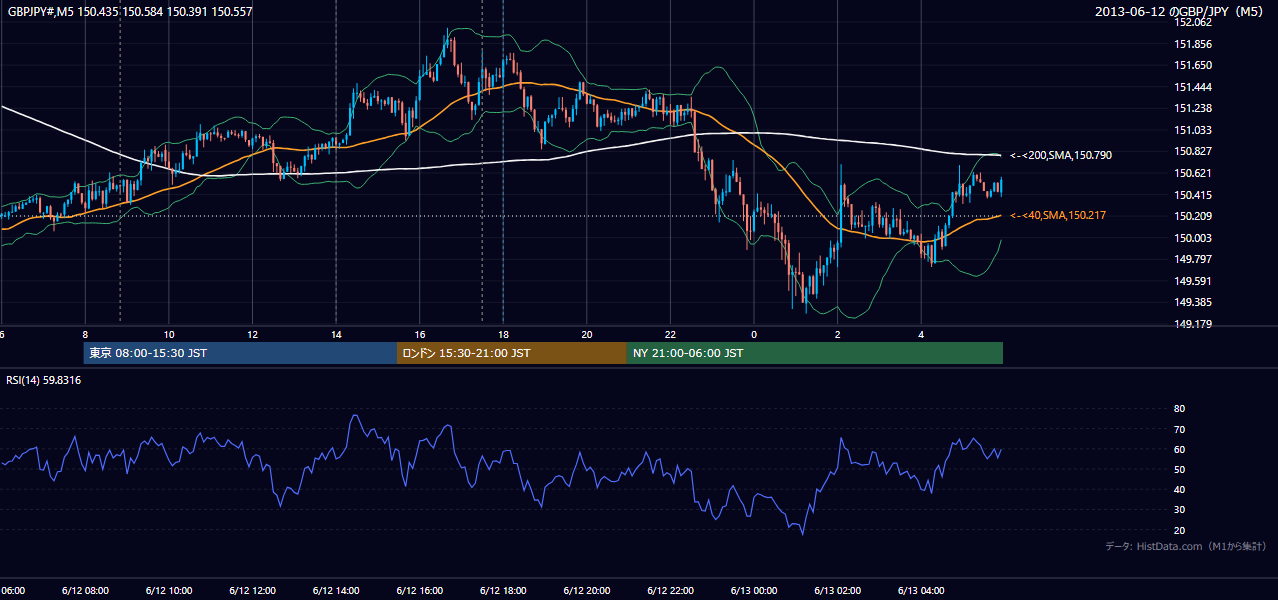Viewport: 1278px width, 600px height.
Task: Click the 149.591 price axis value
Action: pos(1194,281)
